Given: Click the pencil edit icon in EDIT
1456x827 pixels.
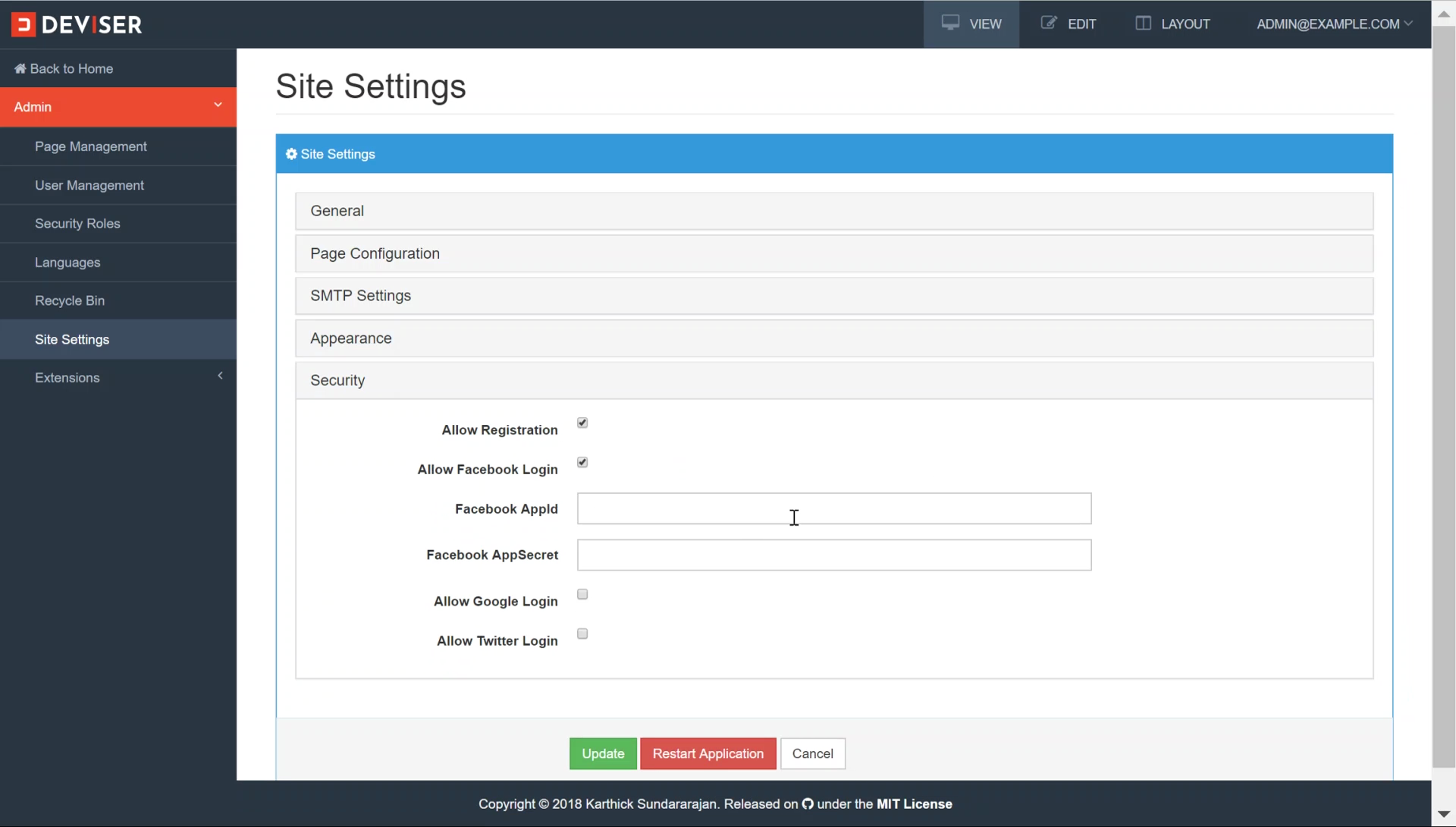Looking at the screenshot, I should pyautogui.click(x=1049, y=23).
